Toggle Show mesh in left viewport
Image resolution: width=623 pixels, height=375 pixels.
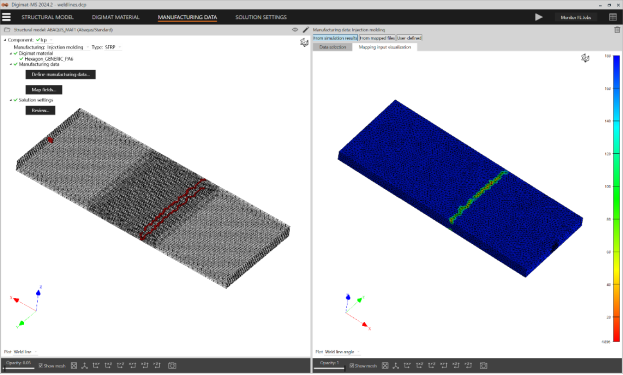tap(41, 366)
